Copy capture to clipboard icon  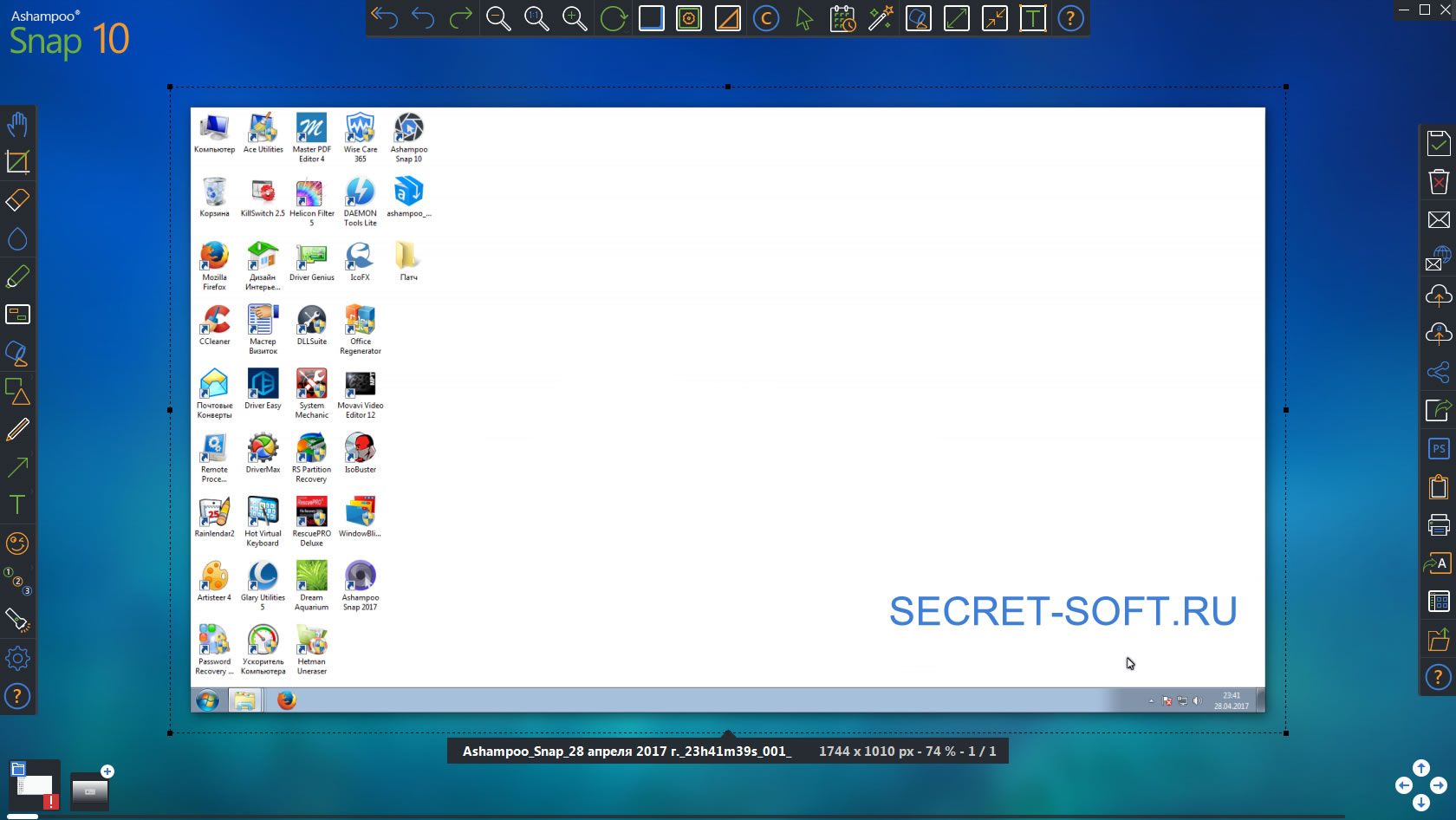click(x=1439, y=486)
